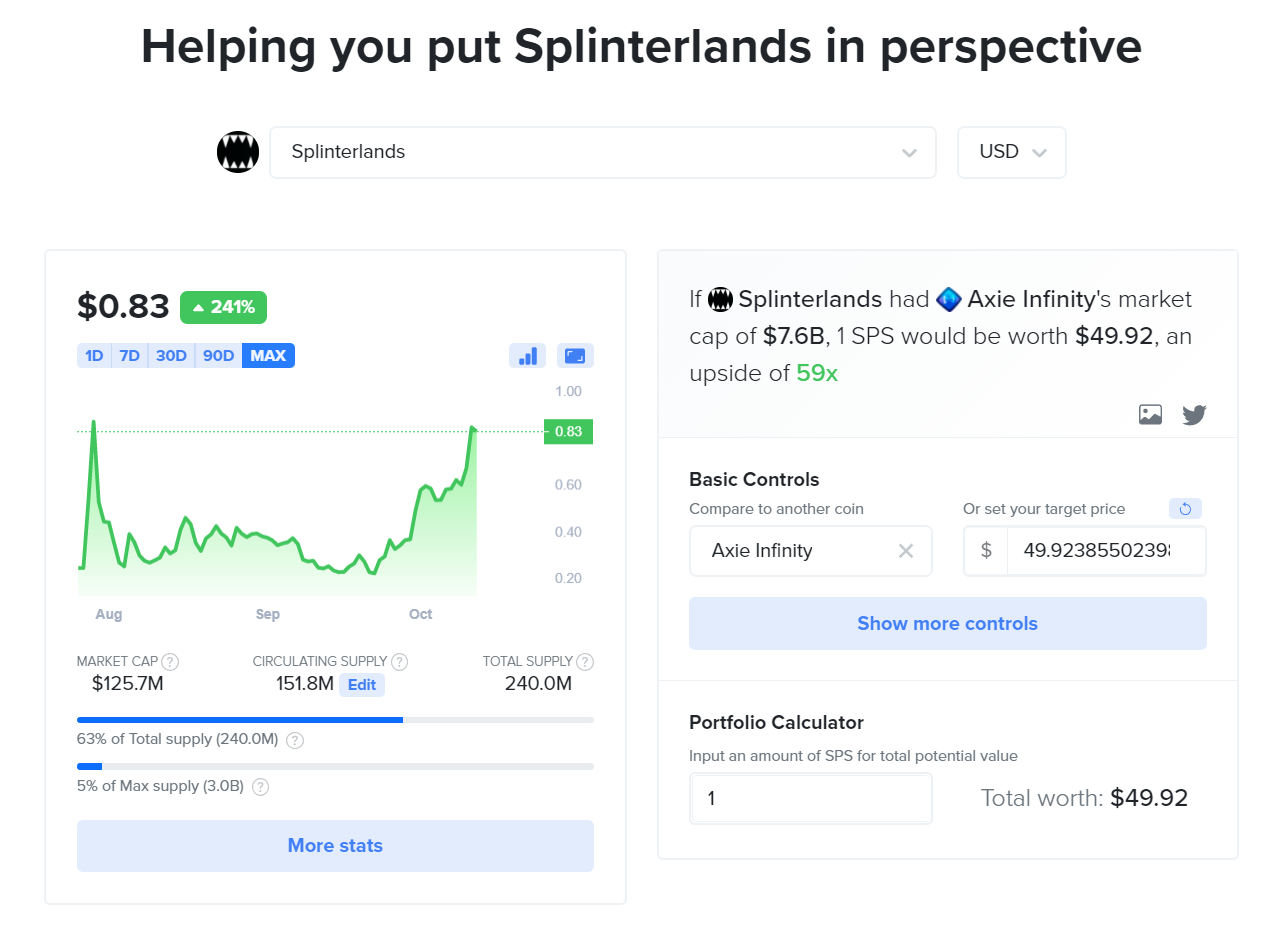Click the bar chart view icon

click(526, 356)
